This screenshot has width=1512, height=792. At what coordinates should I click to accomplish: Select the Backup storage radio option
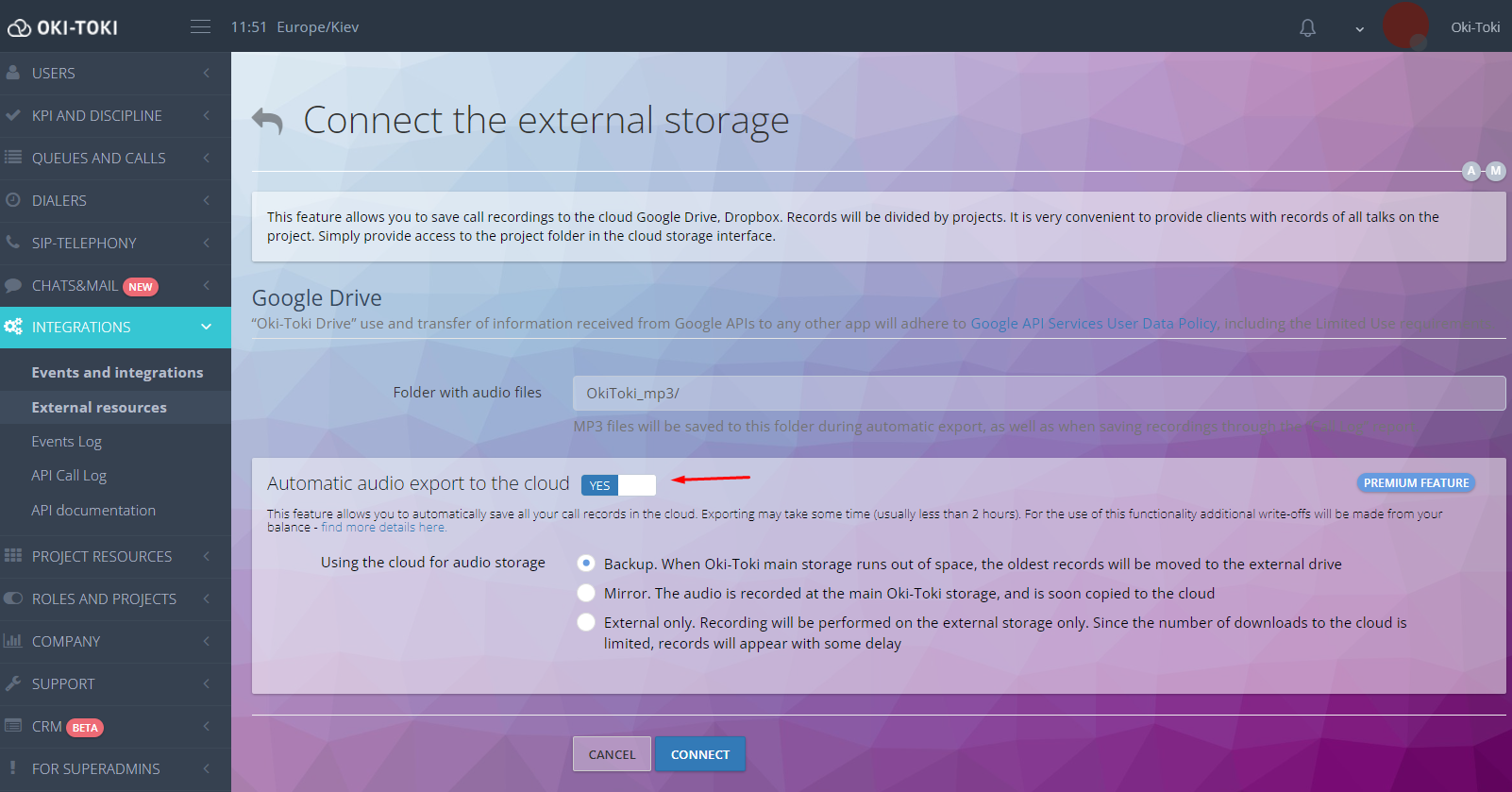pos(586,564)
